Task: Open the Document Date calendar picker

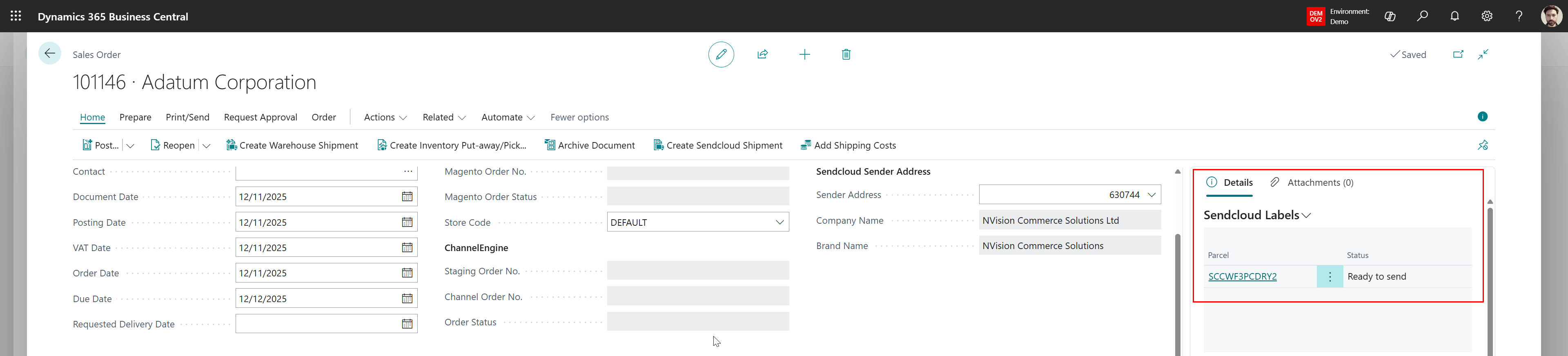Action: tap(407, 196)
